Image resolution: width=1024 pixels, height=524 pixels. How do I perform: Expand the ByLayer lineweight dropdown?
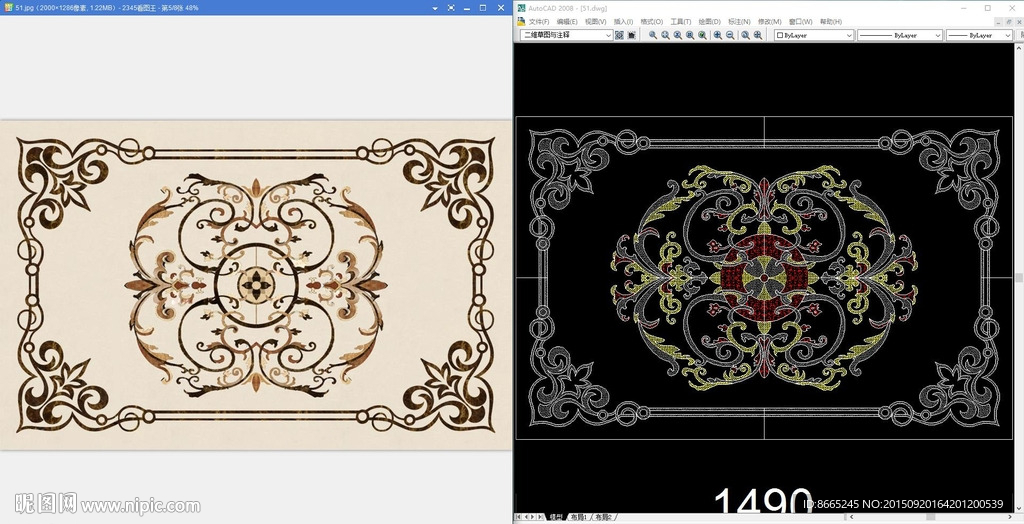1008,35
